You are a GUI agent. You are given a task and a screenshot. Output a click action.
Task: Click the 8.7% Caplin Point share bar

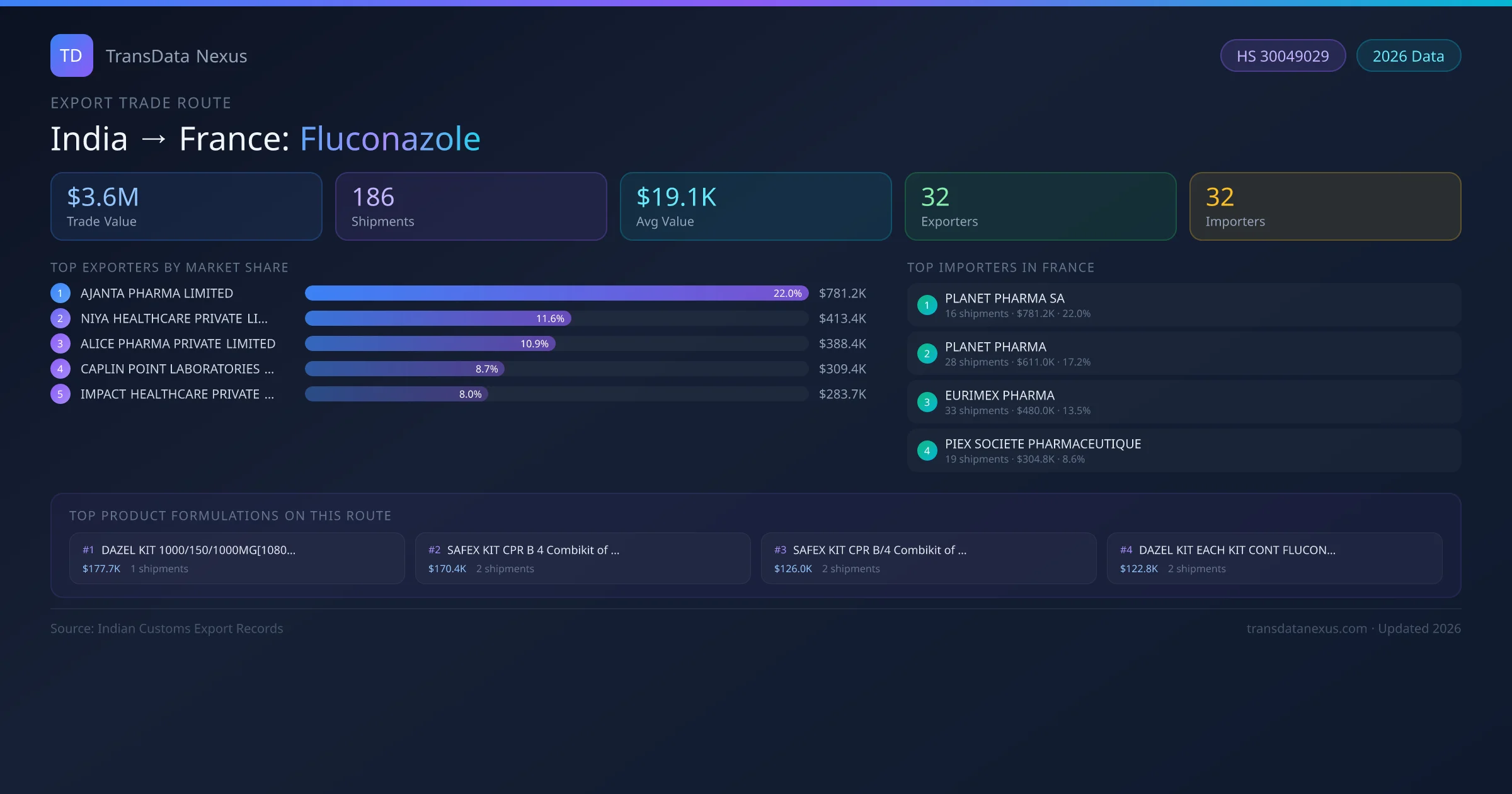404,369
